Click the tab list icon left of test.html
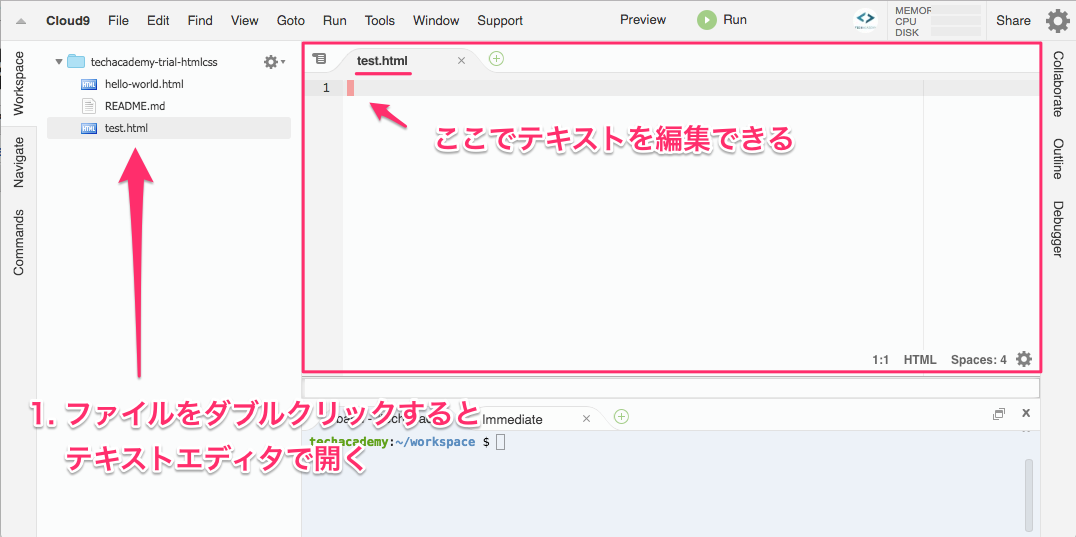1076x537 pixels. point(320,59)
